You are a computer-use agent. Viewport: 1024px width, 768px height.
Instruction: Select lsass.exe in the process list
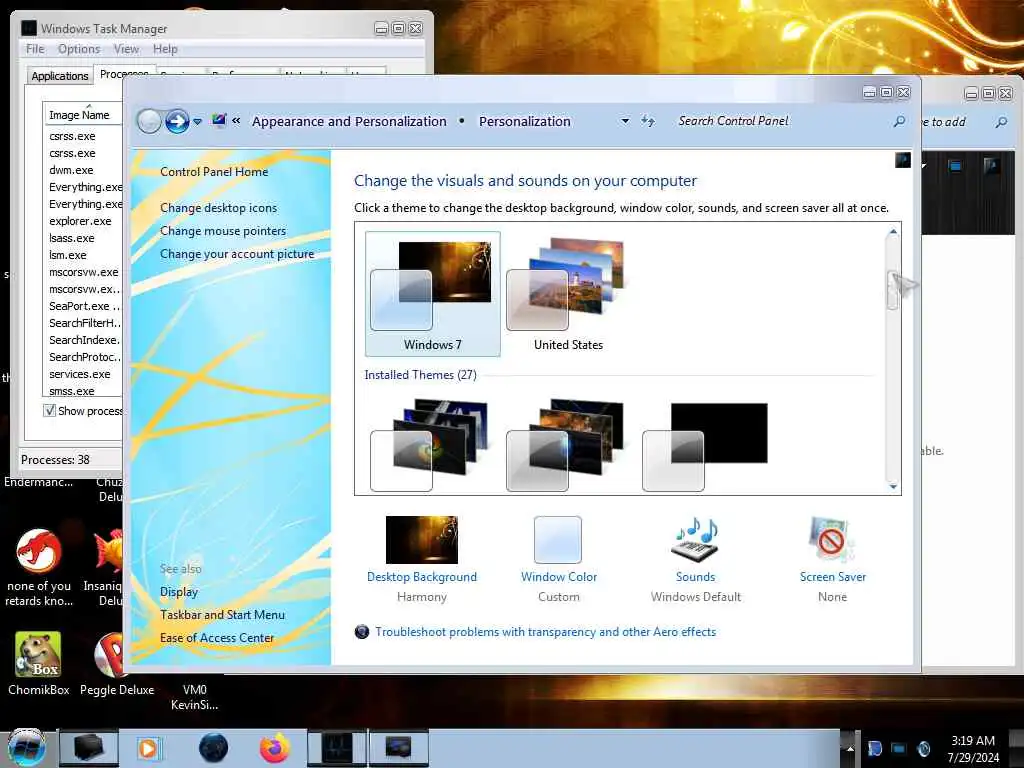point(72,238)
